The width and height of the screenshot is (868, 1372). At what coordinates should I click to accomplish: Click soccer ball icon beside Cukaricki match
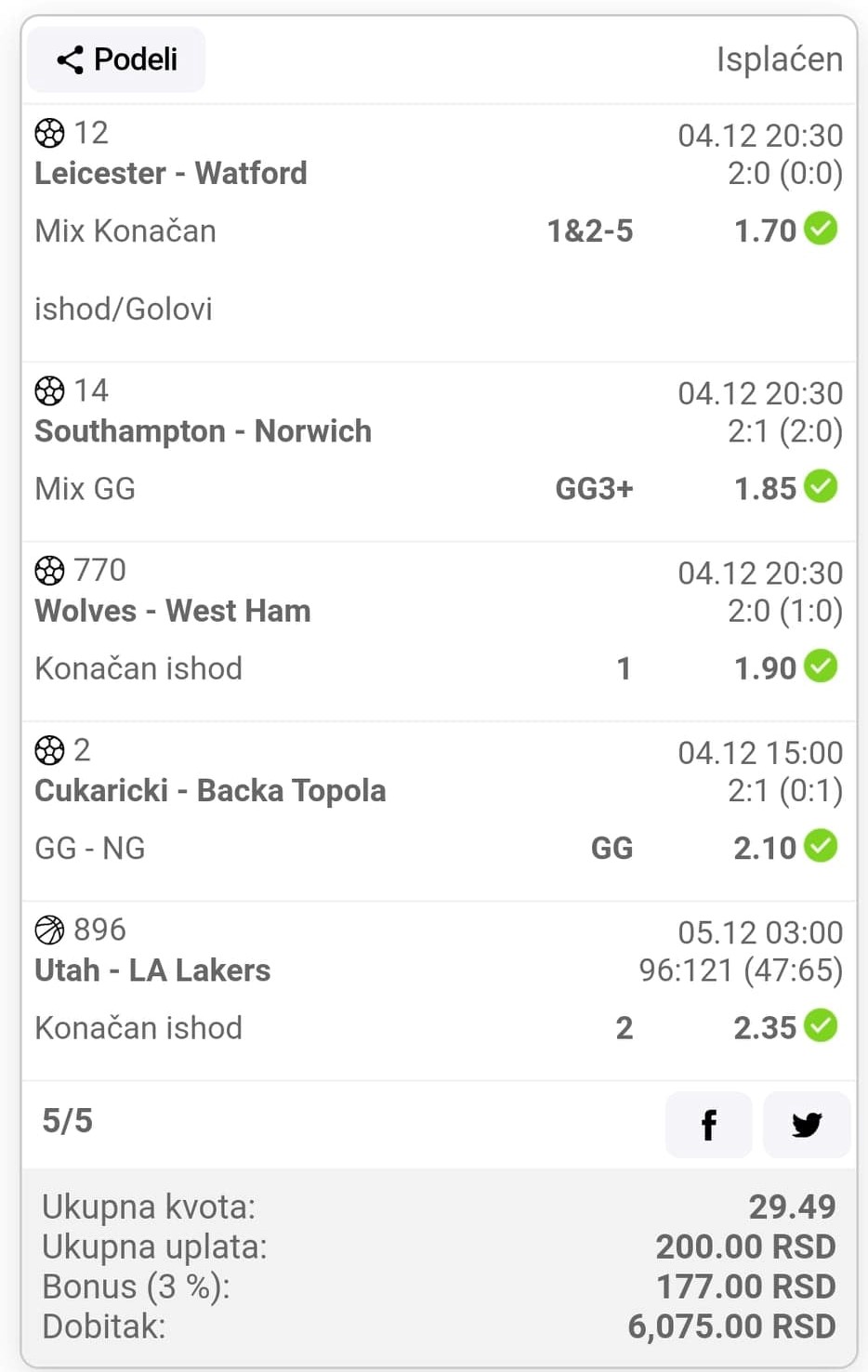coord(49,749)
